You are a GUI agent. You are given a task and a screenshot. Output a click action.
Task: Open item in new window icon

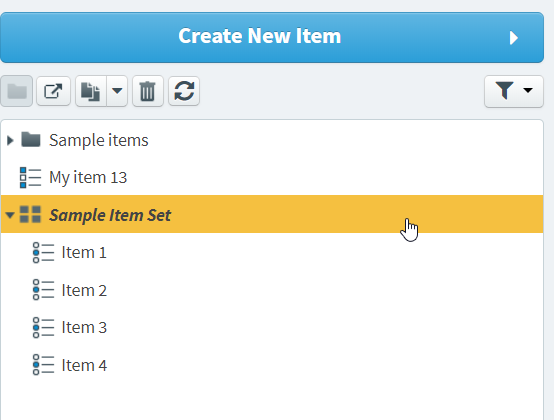pos(53,91)
